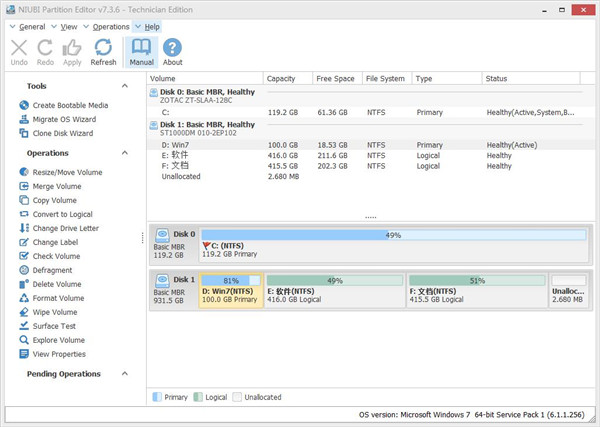Click the Check Volume icon
The height and width of the screenshot is (427, 600).
pyautogui.click(x=24, y=256)
